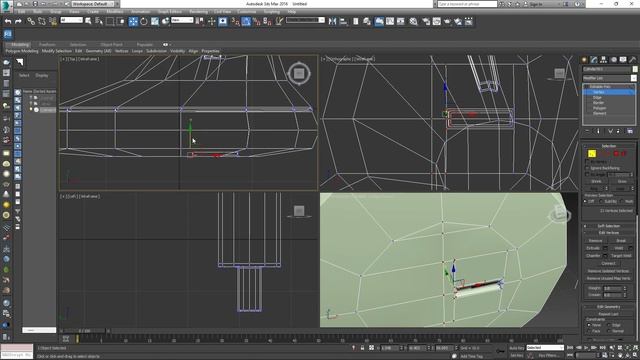Screen dimensions: 640x360
Task: Select the Select and Link tool
Action: 31,21
